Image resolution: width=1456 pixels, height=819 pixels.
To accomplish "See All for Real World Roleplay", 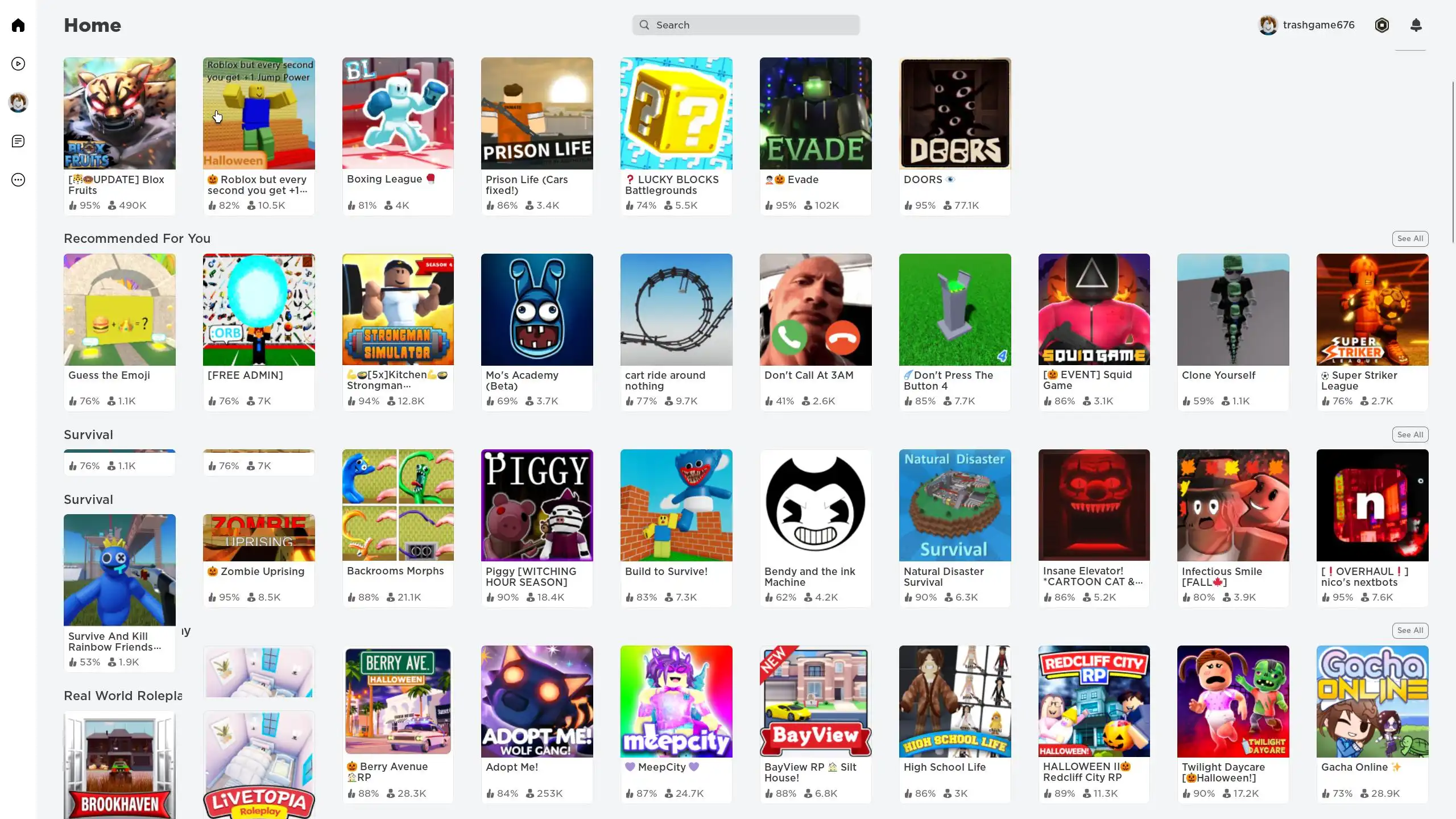I will 1410,630.
